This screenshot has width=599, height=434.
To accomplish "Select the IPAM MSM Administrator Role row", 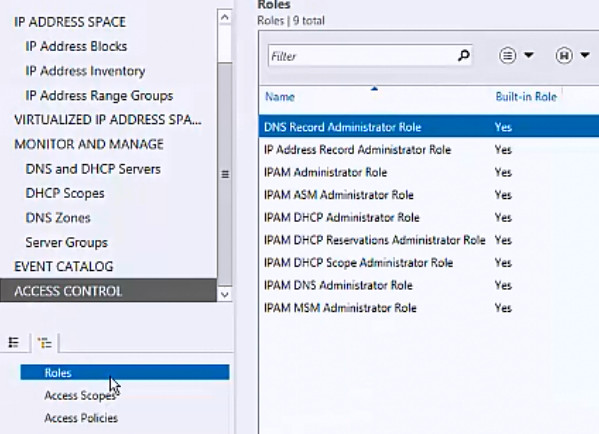I will pyautogui.click(x=429, y=308).
